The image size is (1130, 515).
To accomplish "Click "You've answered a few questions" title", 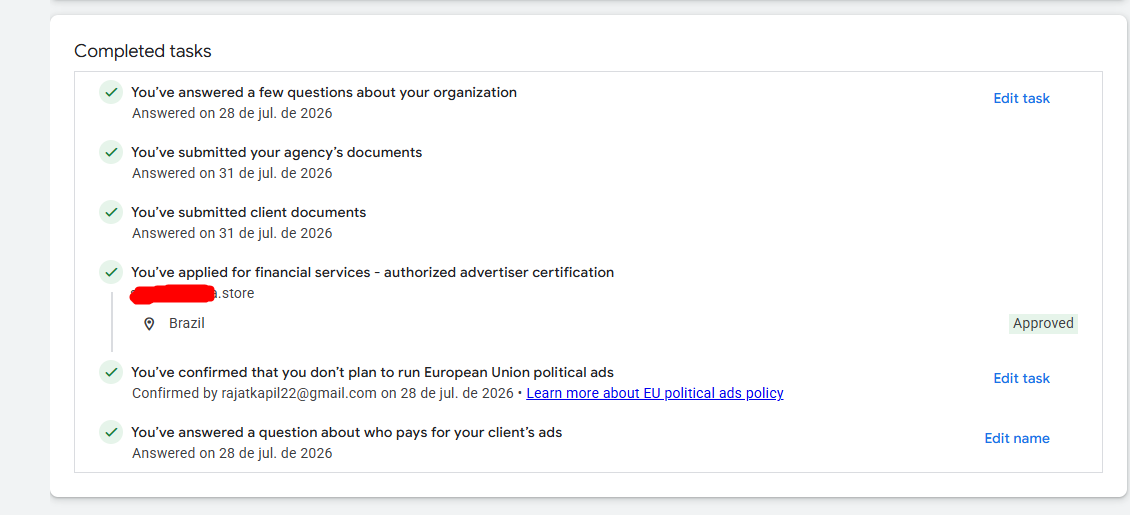I will click(324, 92).
